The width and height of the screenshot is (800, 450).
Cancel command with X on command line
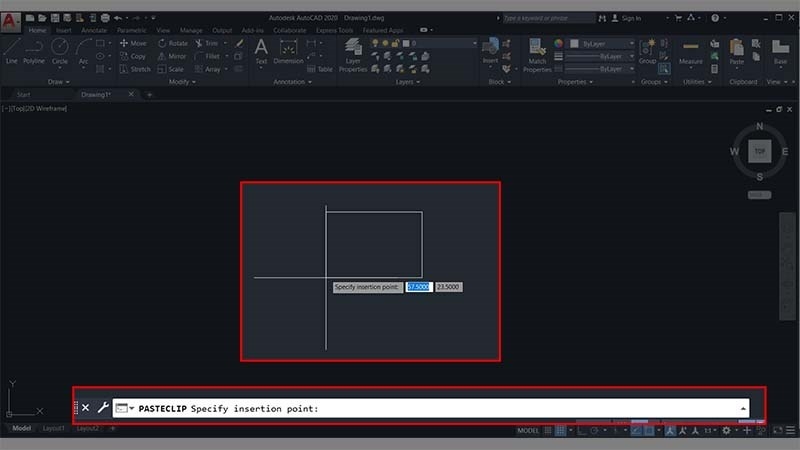click(85, 407)
